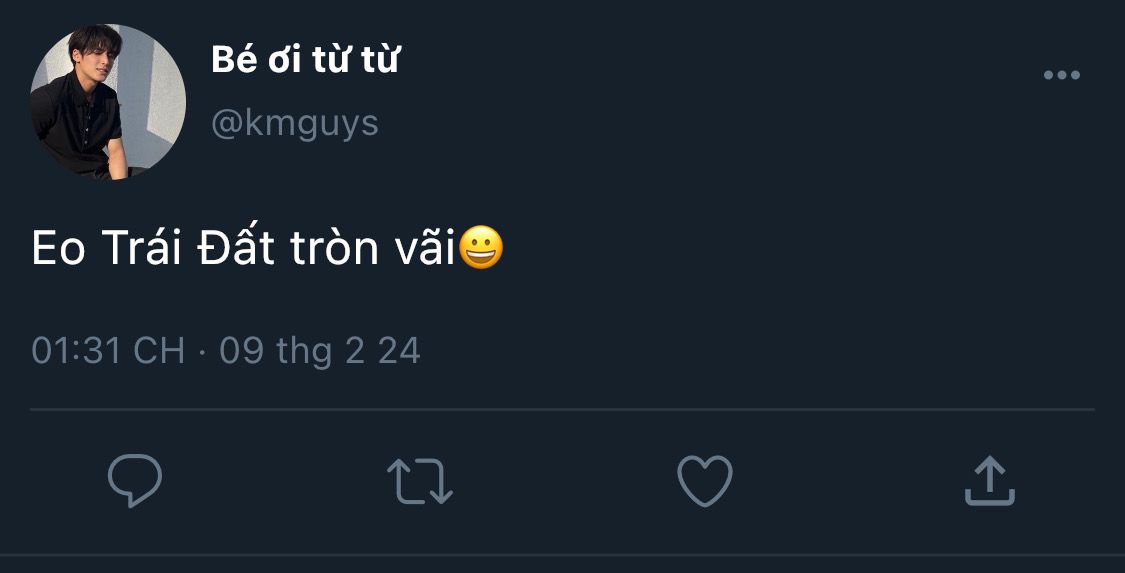Tap the grinning face emoji in the tweet

point(481,247)
